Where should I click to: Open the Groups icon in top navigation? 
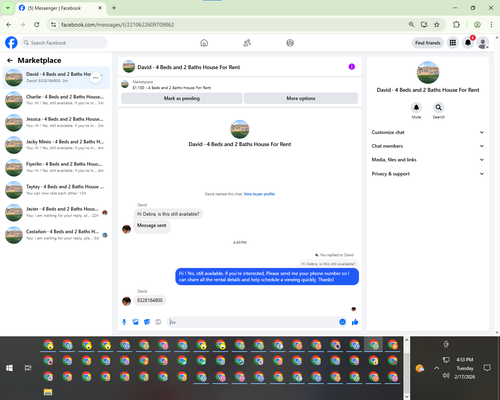pos(290,43)
